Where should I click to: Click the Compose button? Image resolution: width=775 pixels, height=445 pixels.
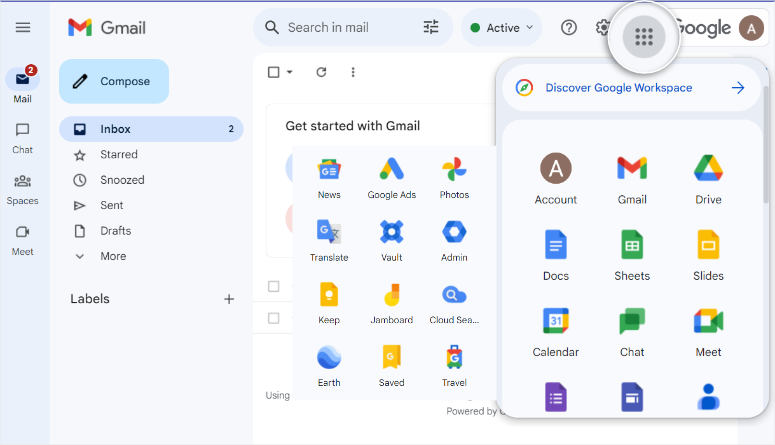point(114,81)
